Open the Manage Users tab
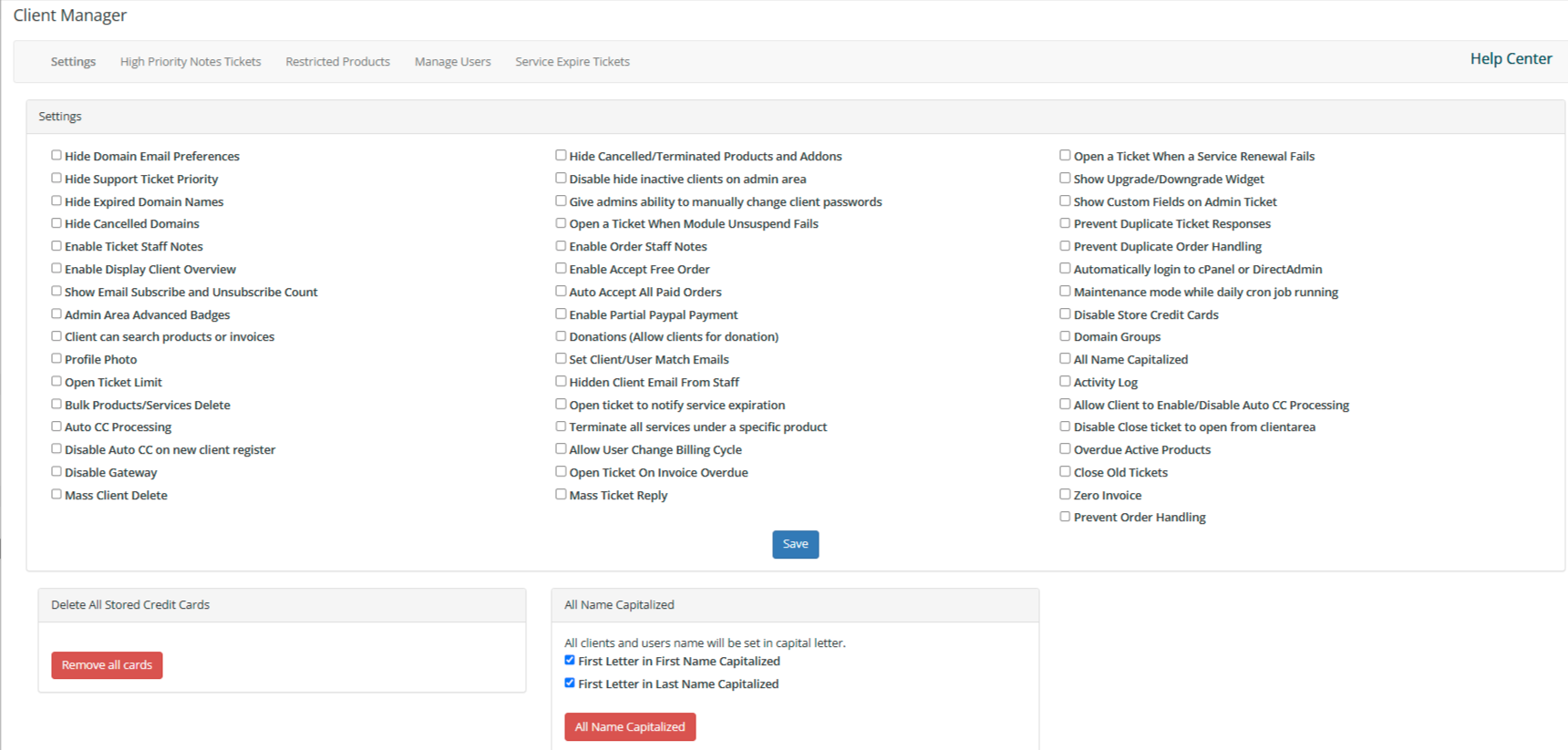Viewport: 1568px width, 750px height. 452,62
